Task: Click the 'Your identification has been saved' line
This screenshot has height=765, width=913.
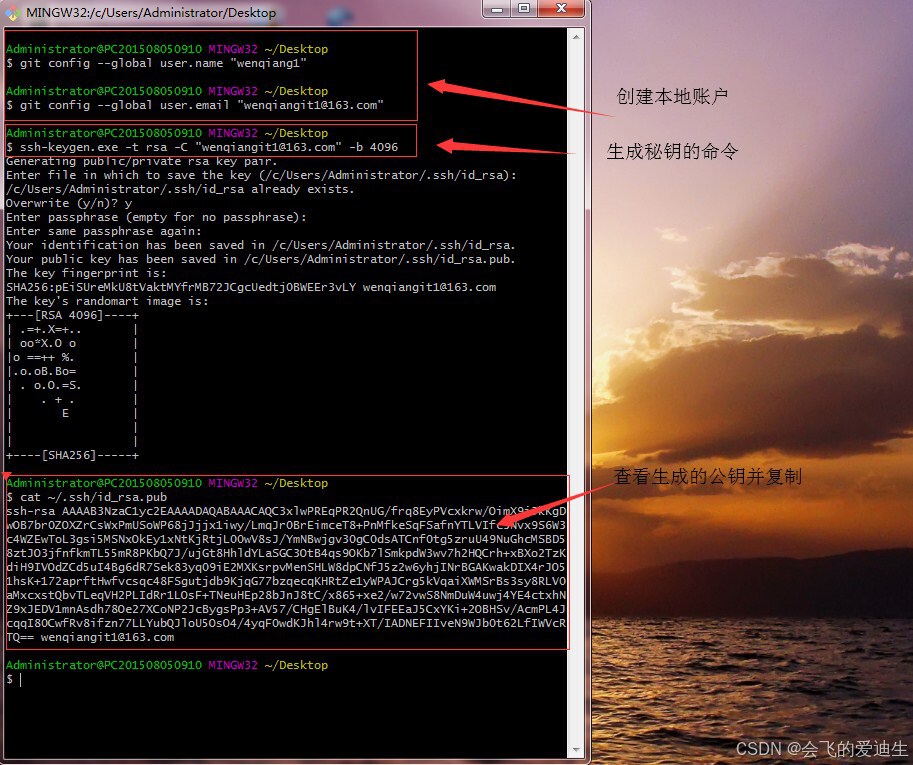Action: coord(260,245)
